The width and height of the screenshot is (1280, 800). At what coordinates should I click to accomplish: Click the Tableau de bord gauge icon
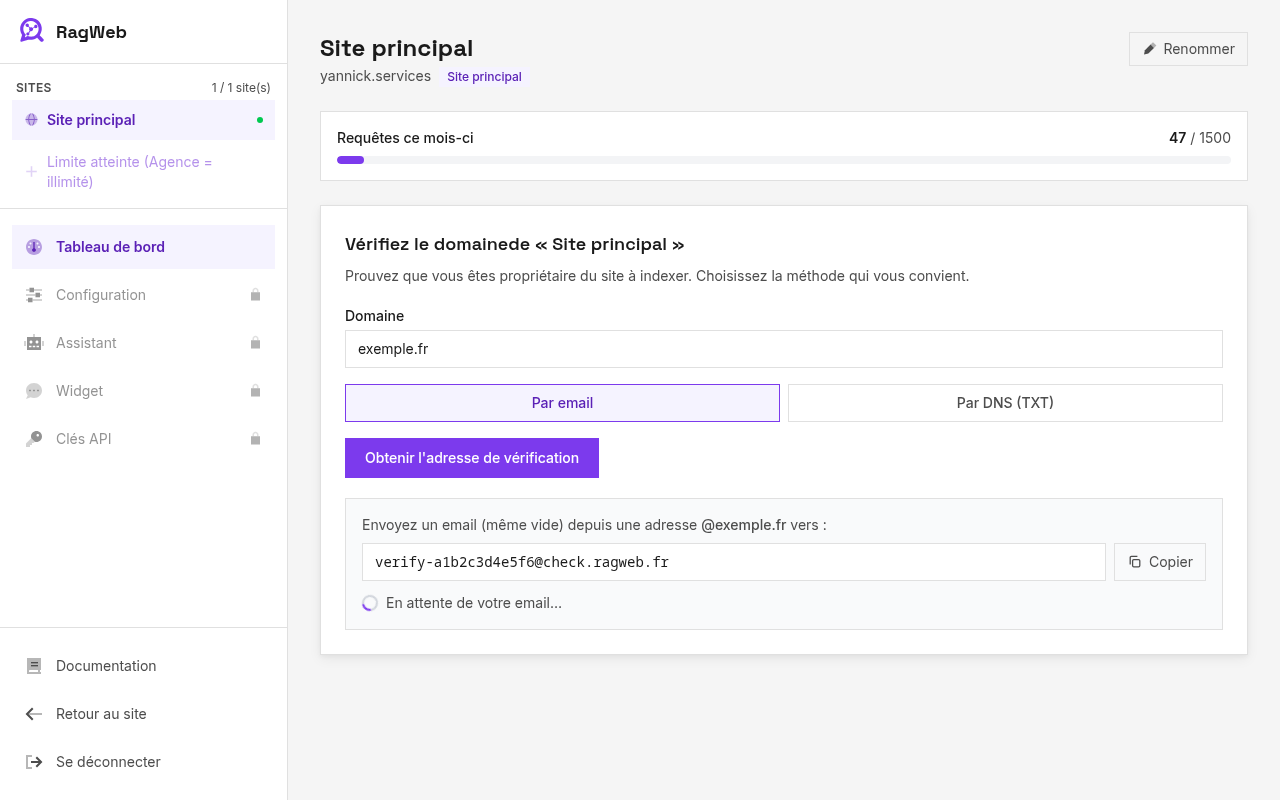[34, 247]
